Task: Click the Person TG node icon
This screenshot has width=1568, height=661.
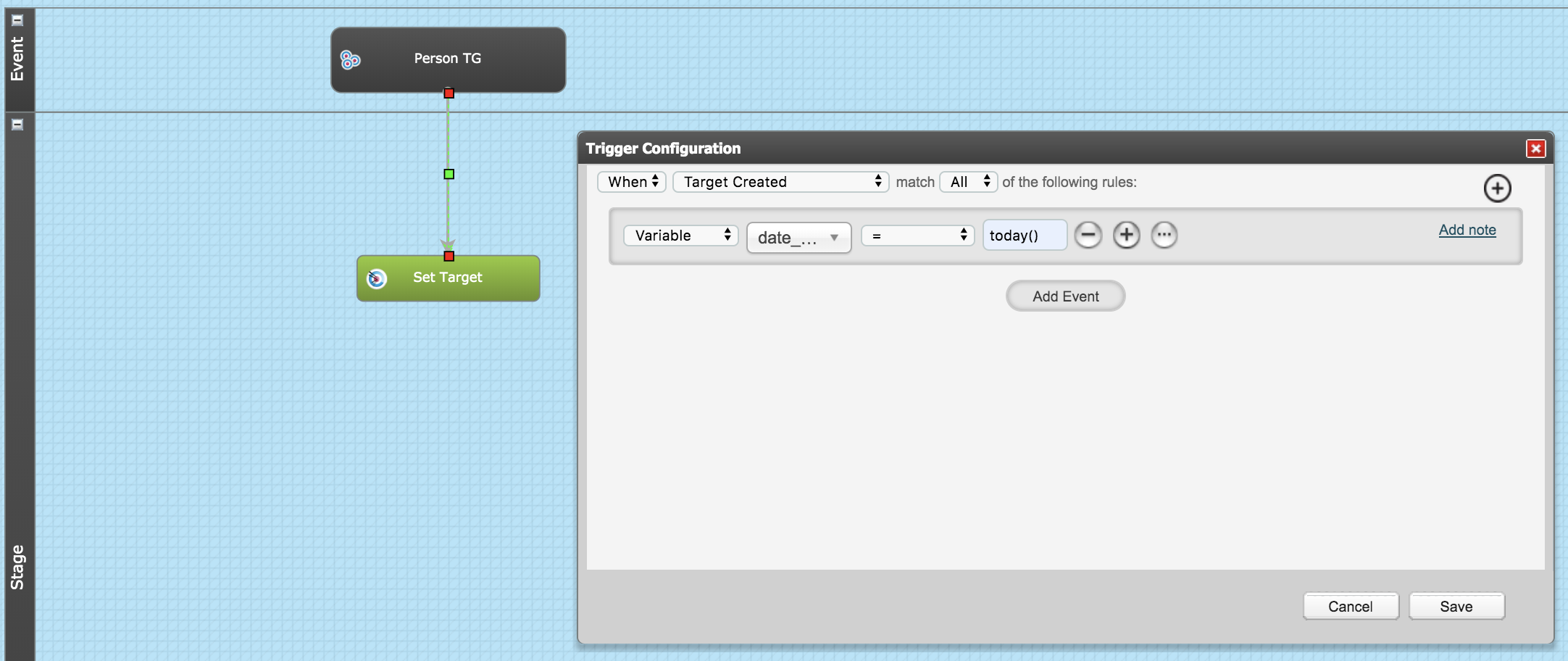Action: 351,60
